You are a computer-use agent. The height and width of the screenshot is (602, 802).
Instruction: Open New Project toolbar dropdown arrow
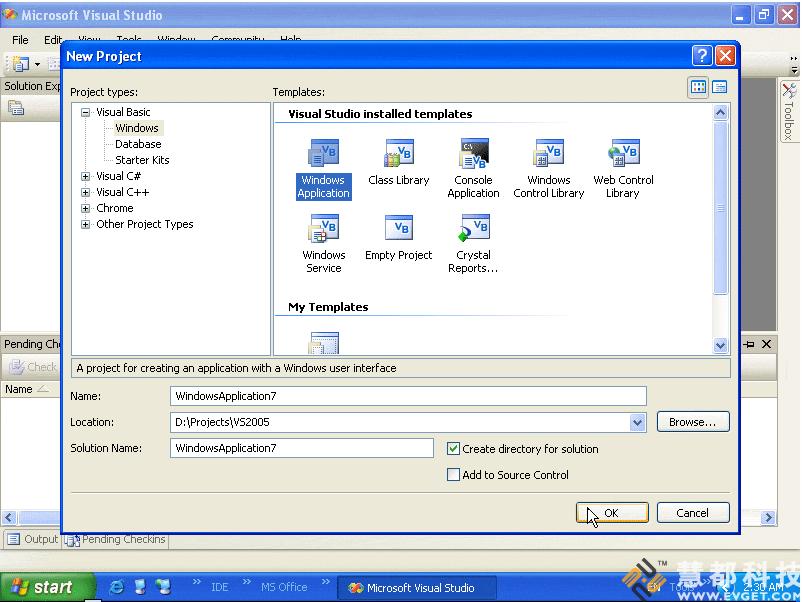point(37,64)
